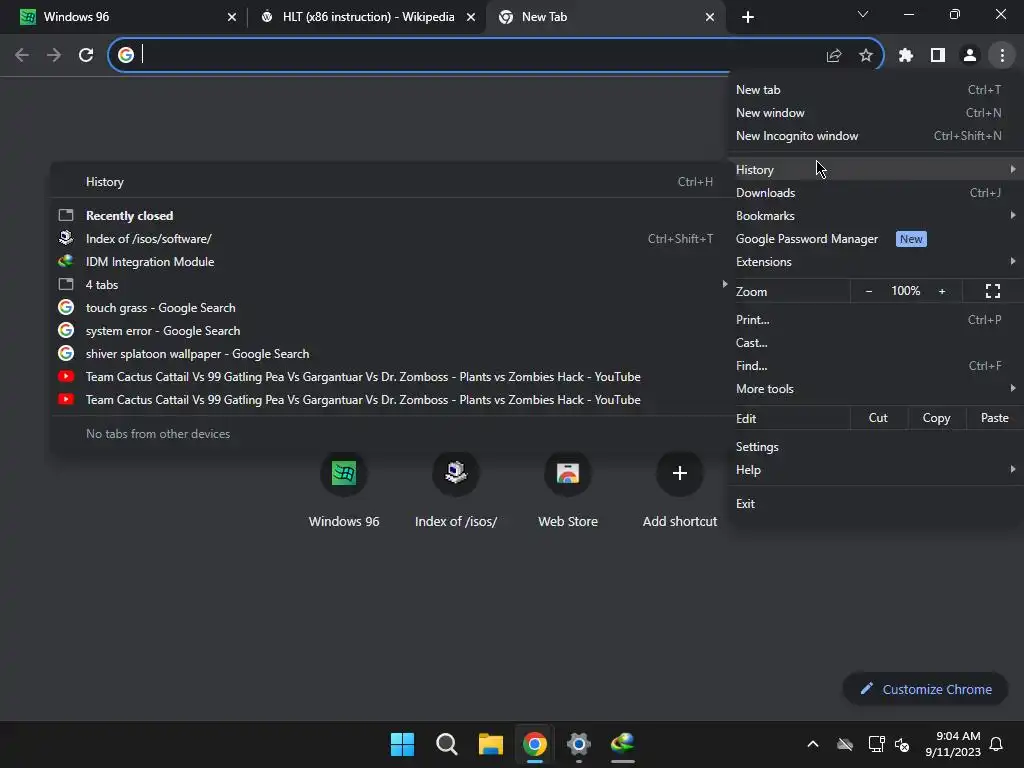1024x768 pixels.
Task: Show hidden system tray icons chevron
Action: pyautogui.click(x=812, y=744)
